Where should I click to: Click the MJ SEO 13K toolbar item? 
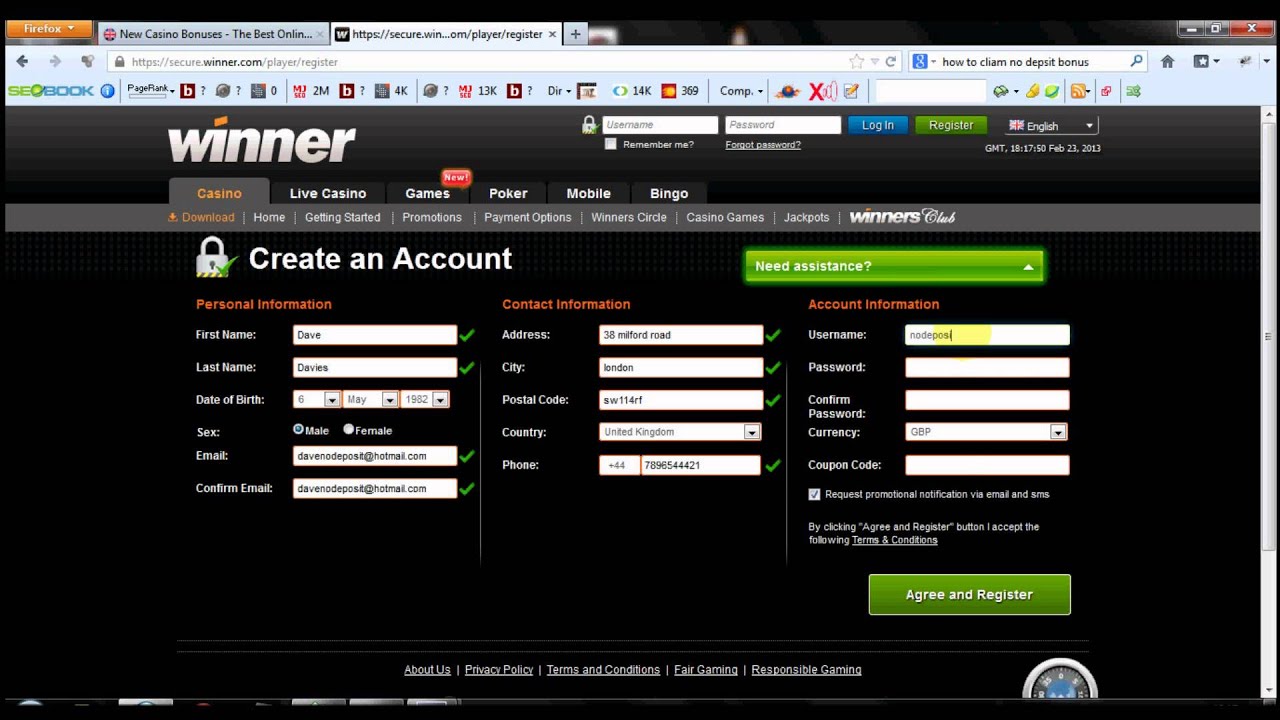477,91
